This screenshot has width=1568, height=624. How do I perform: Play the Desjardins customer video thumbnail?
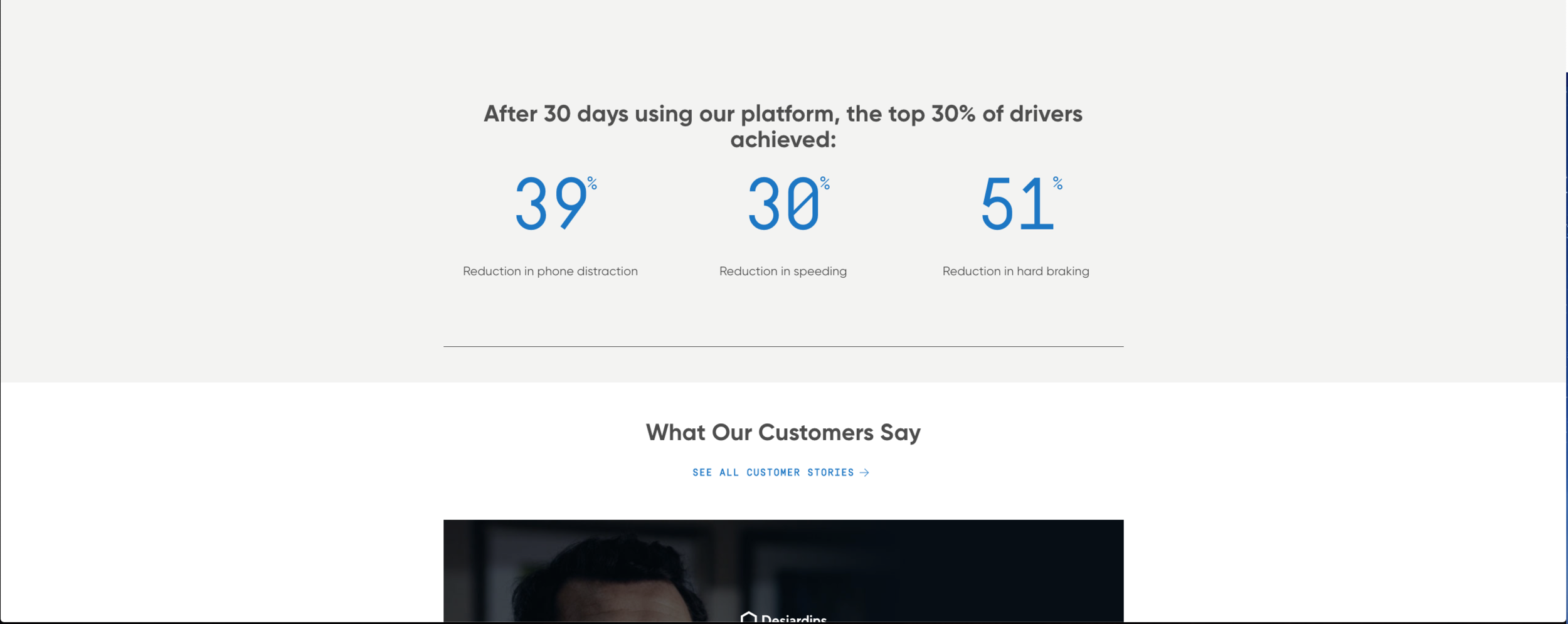(783, 571)
